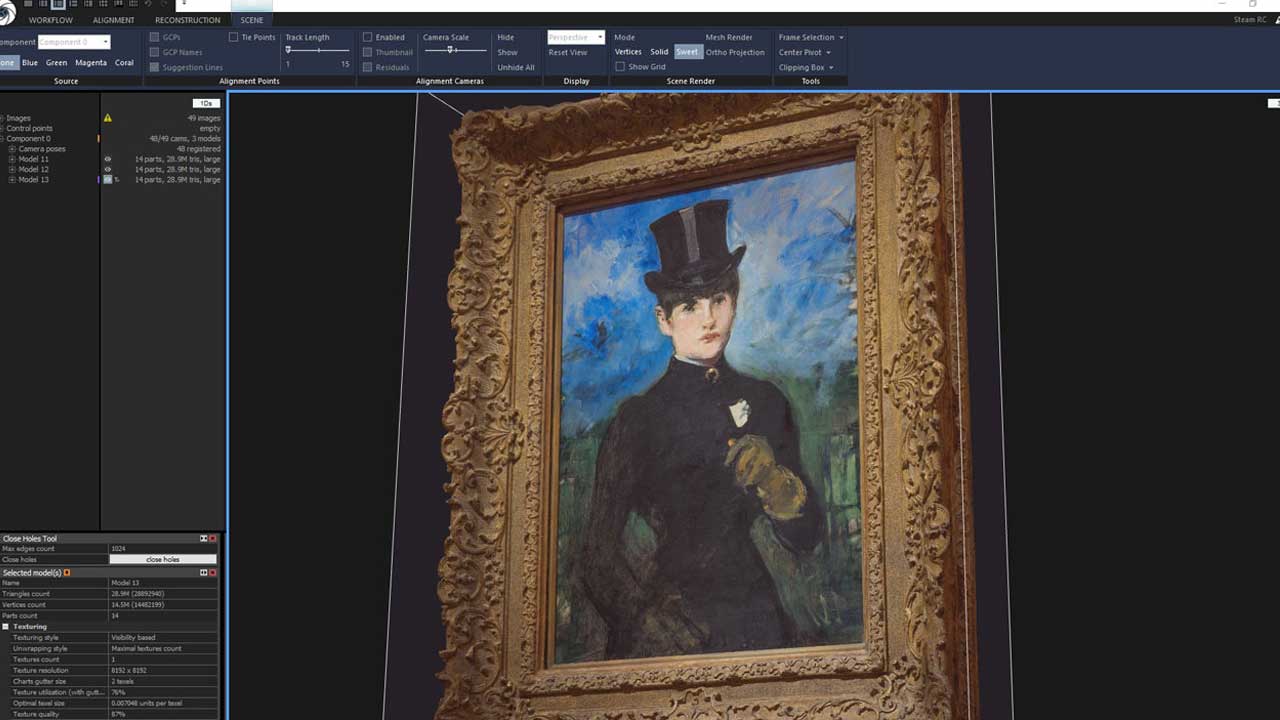Open the Component 0 dropdown

[x=73, y=42]
